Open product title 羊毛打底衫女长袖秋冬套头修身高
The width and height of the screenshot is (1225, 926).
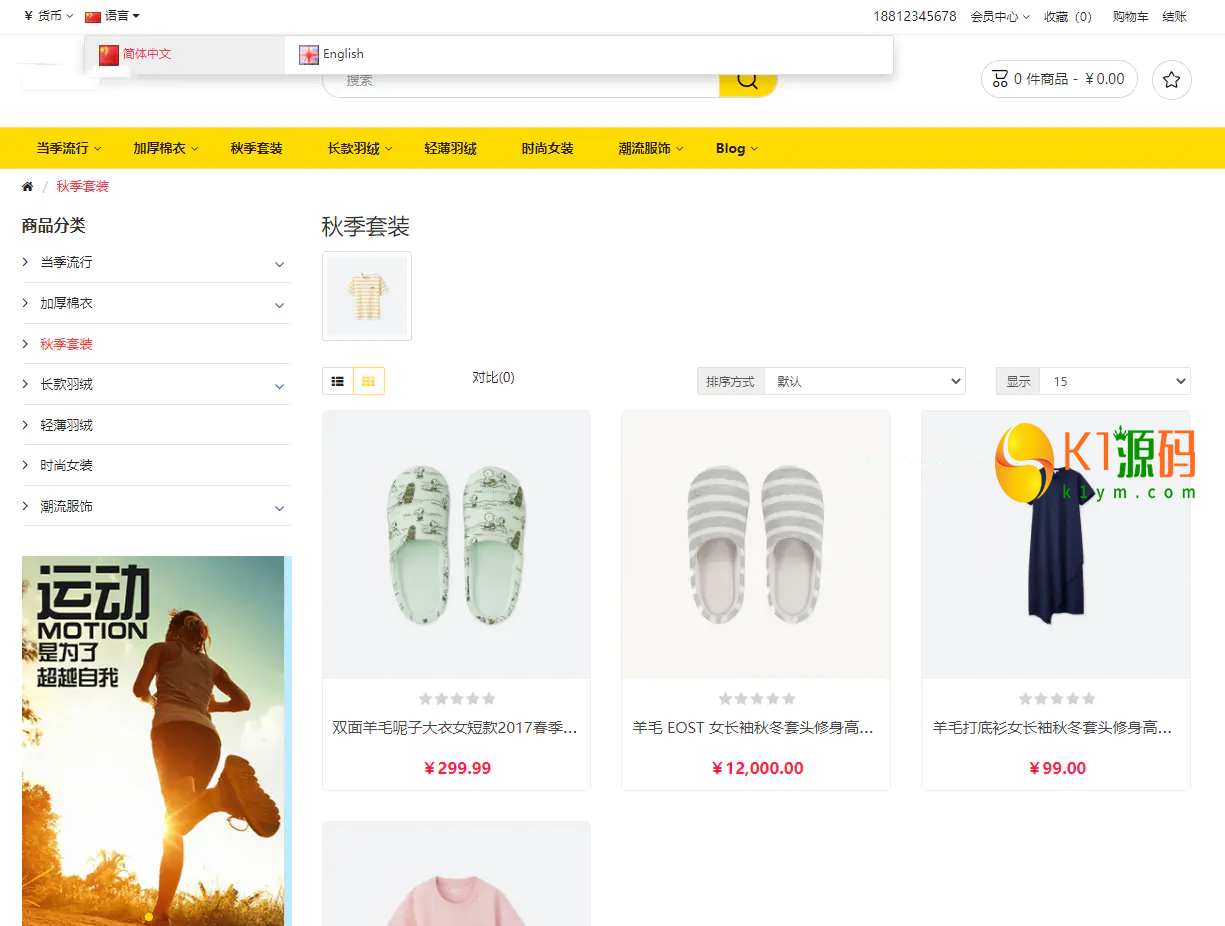coord(1053,729)
